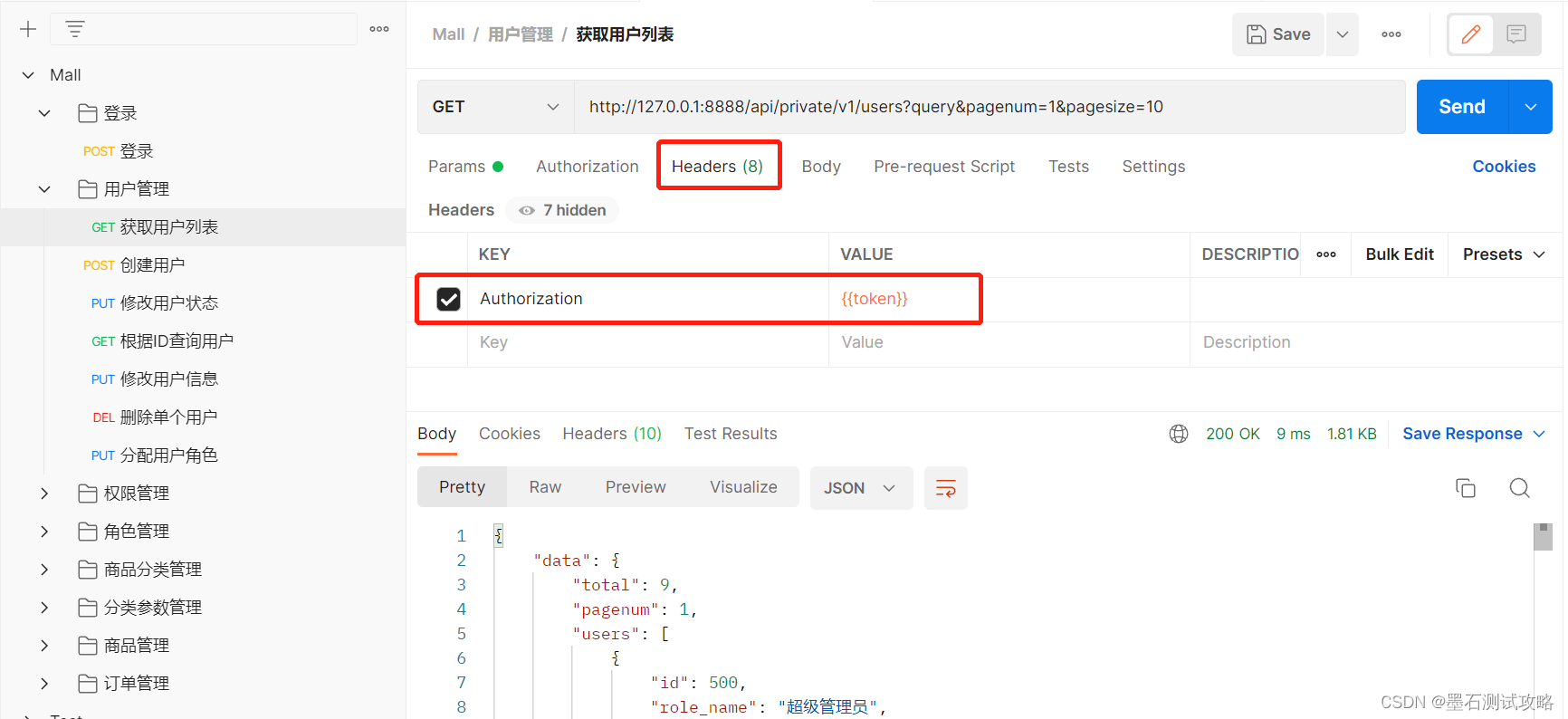Viewport: 1568px width, 719px height.
Task: Open the Presets dropdown
Action: [x=1503, y=254]
